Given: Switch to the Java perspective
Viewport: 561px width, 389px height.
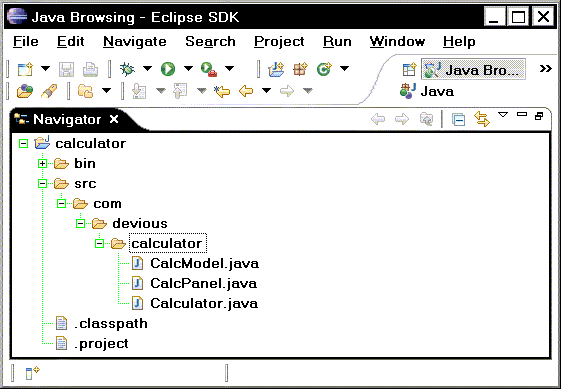Looking at the screenshot, I should (x=427, y=91).
